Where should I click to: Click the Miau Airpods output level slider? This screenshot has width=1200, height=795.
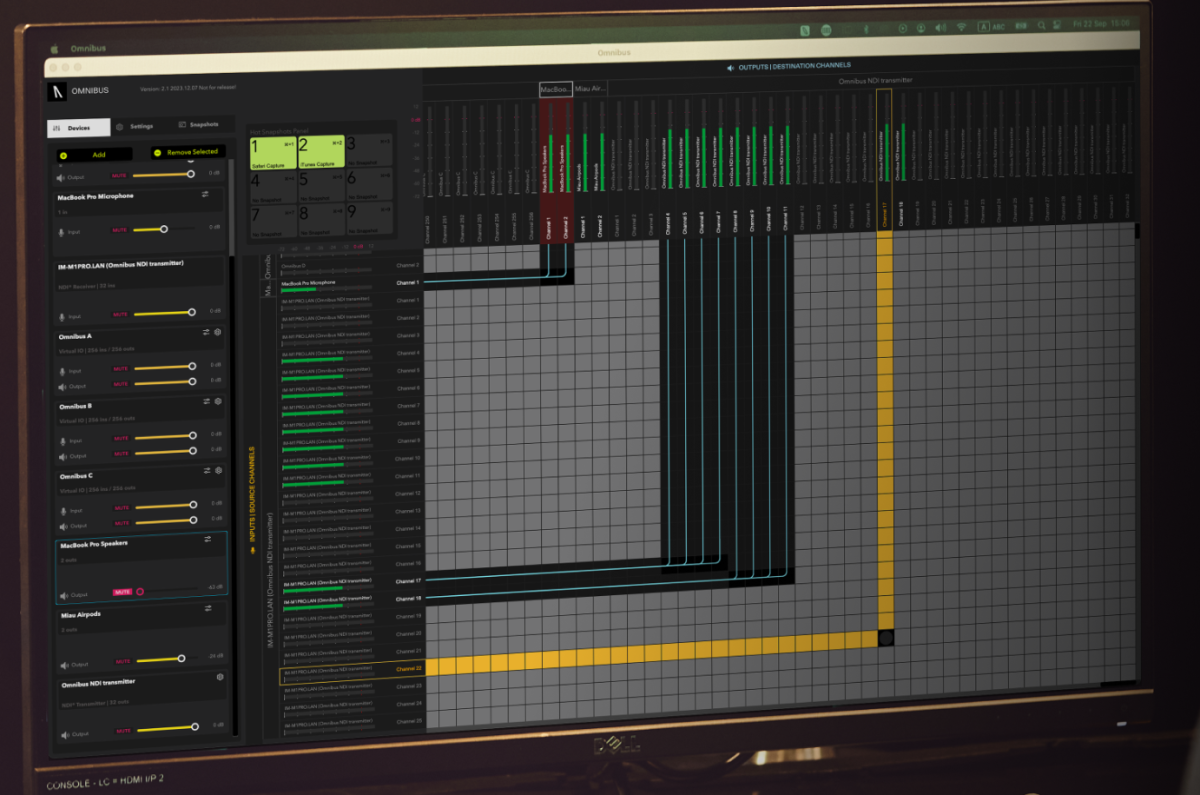tap(168, 660)
